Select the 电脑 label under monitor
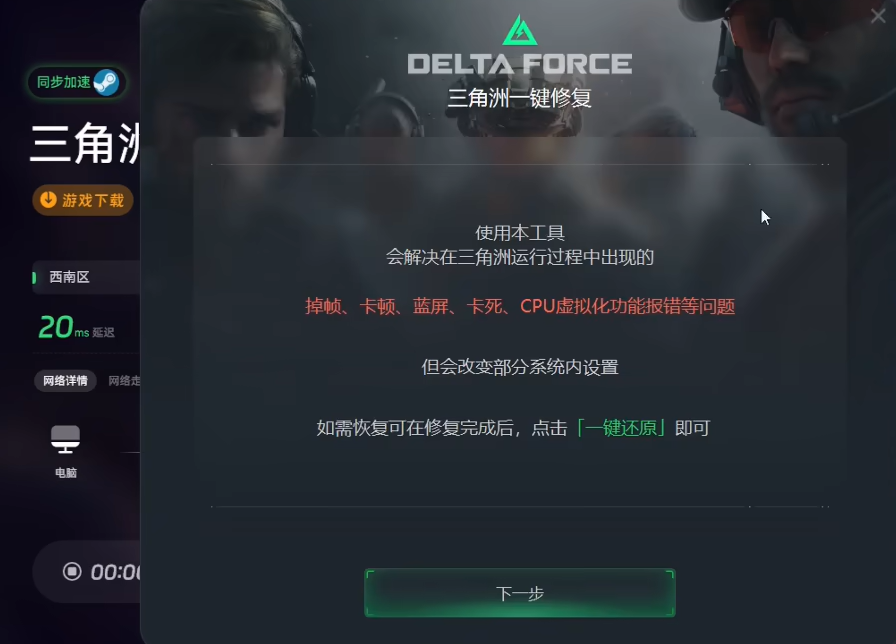This screenshot has height=644, width=896. pos(66,473)
